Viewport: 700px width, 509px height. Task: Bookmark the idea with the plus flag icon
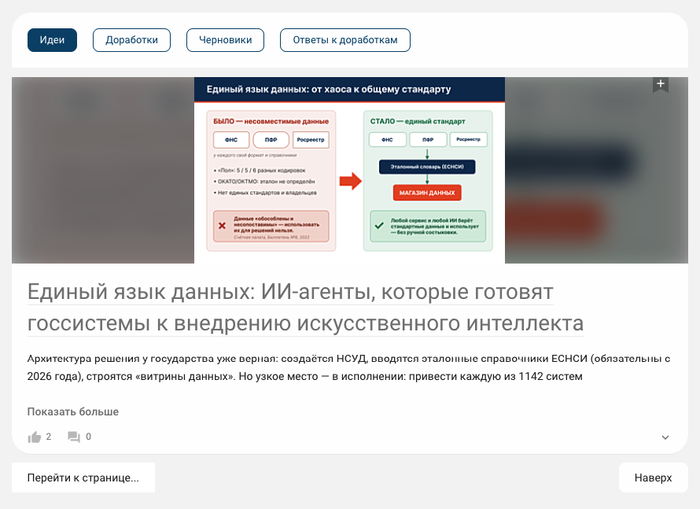pos(660,84)
